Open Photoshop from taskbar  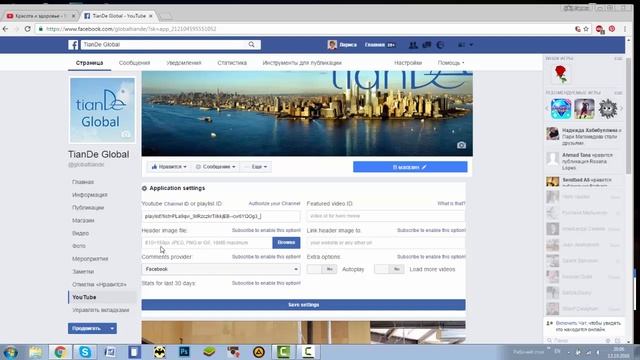point(184,352)
